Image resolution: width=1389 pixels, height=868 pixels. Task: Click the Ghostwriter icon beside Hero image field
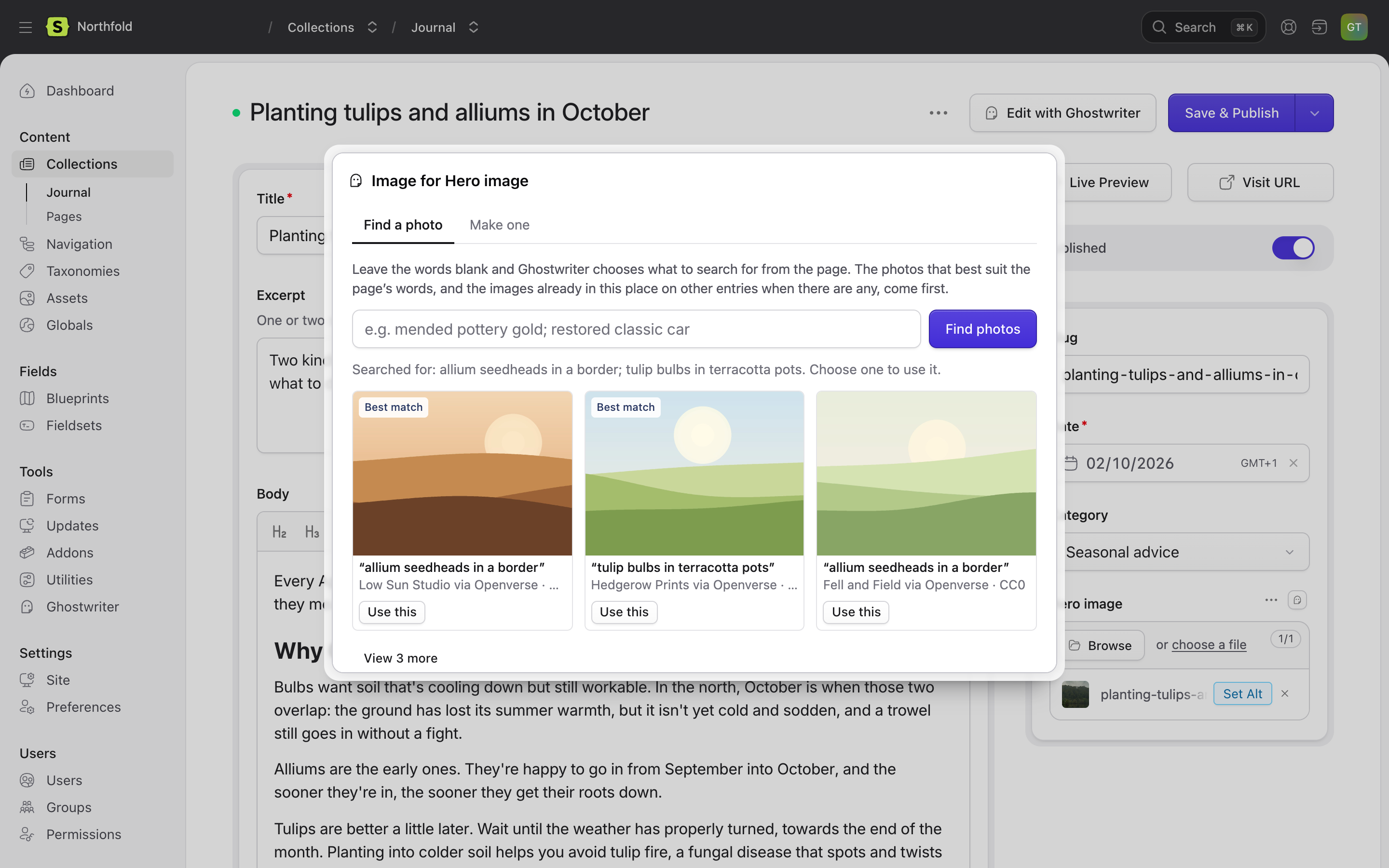(x=1297, y=600)
